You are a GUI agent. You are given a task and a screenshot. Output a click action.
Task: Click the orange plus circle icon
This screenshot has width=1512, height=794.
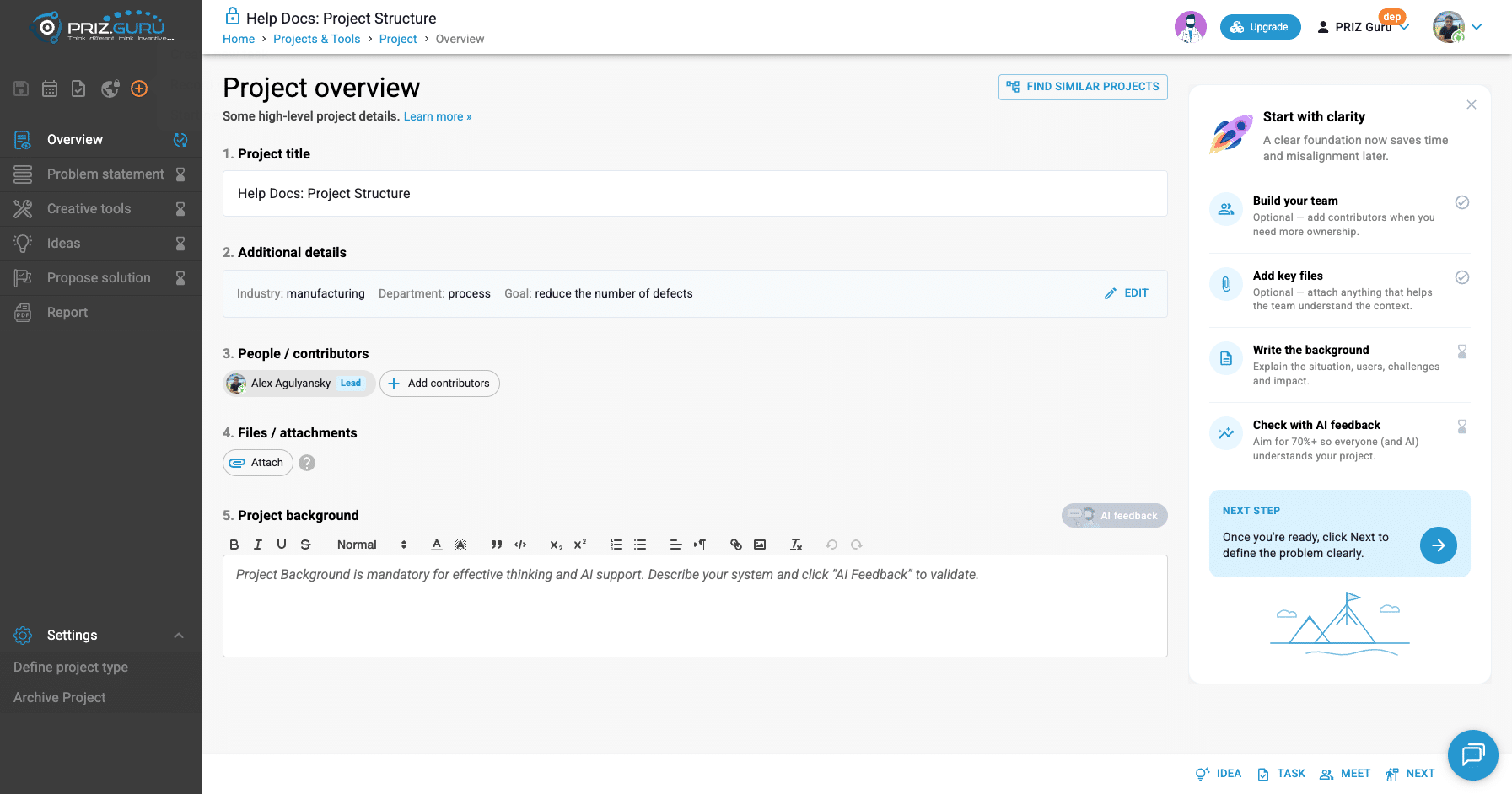139,89
